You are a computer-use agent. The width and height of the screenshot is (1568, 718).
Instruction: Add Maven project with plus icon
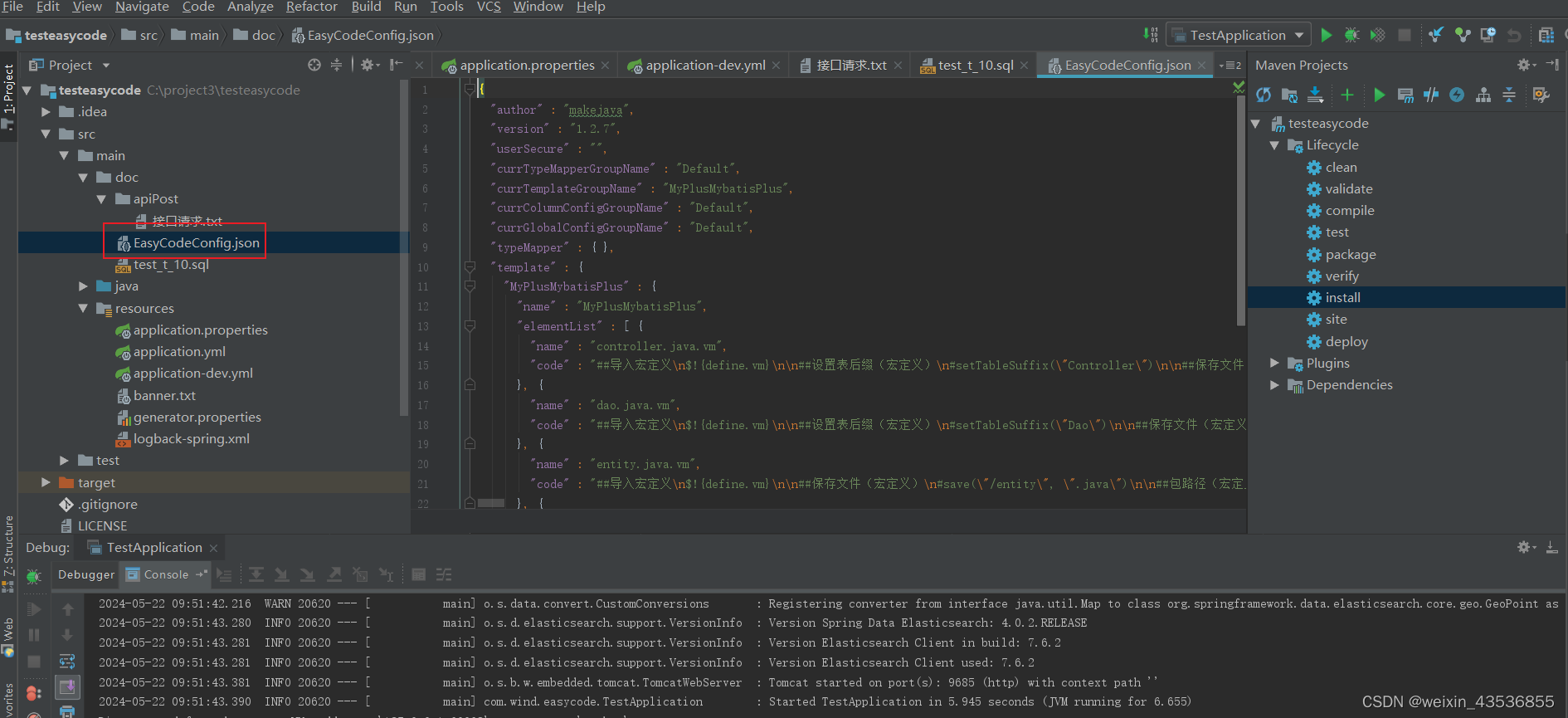tap(1346, 95)
